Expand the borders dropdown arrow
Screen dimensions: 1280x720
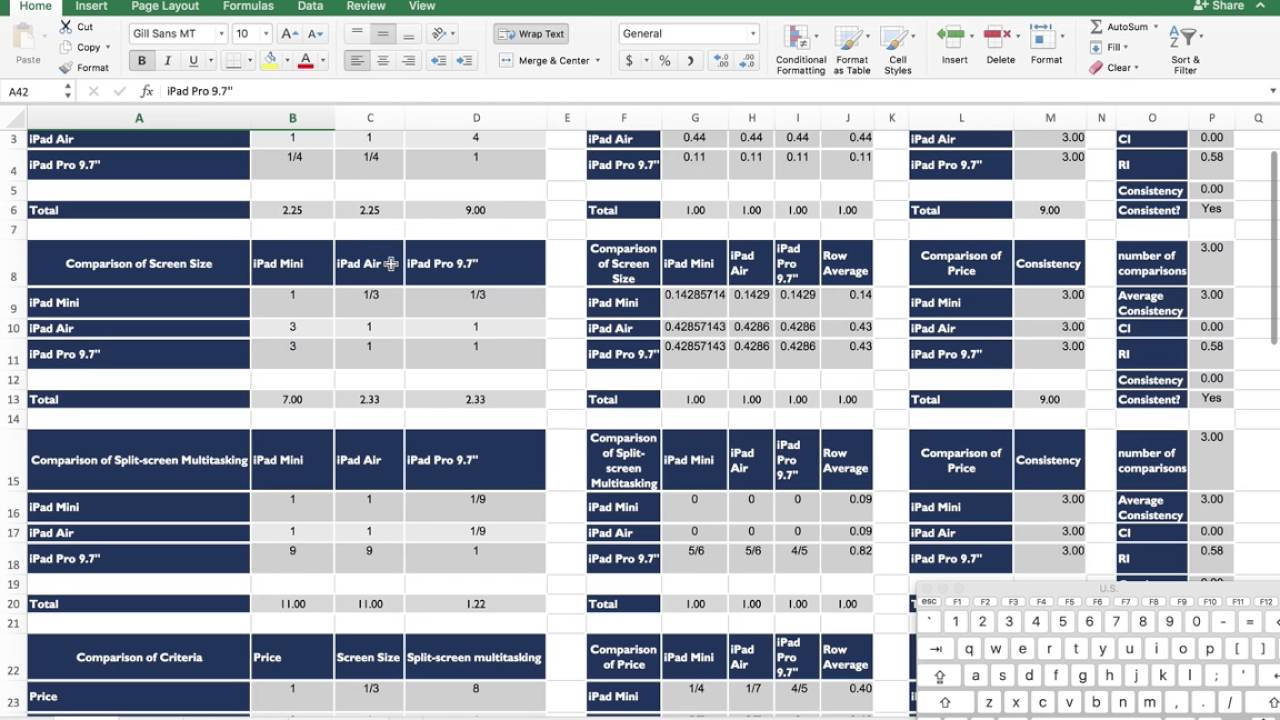(250, 61)
